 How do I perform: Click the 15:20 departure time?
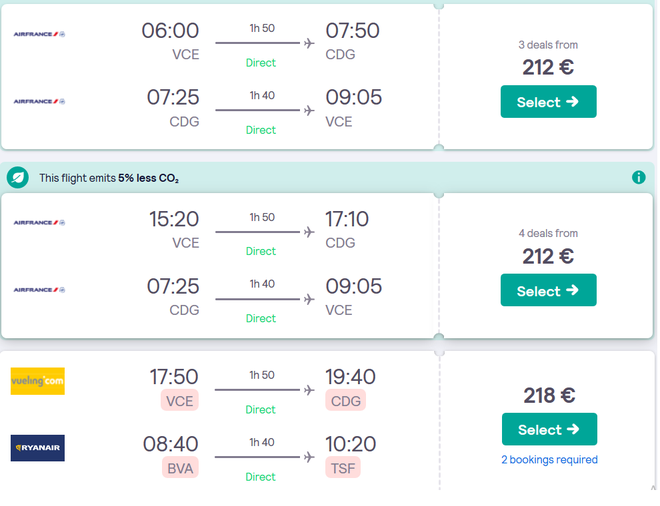174,219
